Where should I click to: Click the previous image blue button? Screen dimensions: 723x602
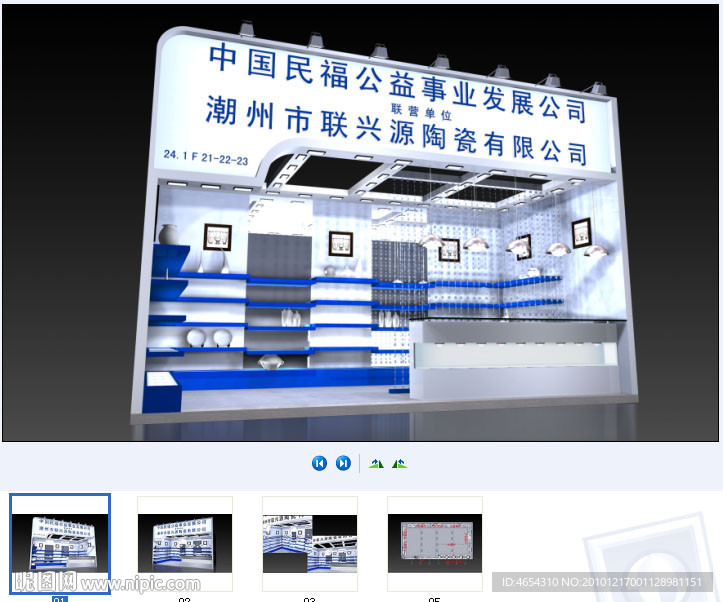point(319,463)
